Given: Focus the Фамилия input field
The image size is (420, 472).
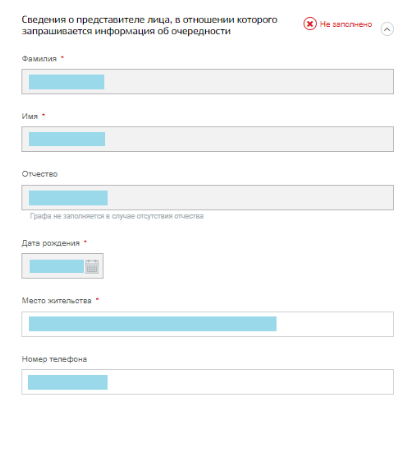Looking at the screenshot, I should 207,82.
